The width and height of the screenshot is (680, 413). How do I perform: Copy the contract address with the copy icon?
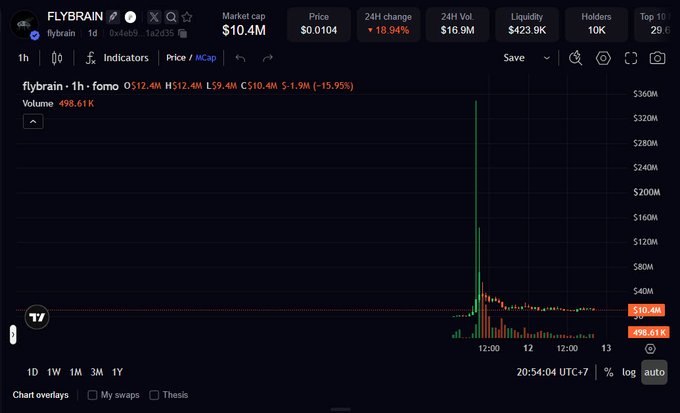click(183, 33)
